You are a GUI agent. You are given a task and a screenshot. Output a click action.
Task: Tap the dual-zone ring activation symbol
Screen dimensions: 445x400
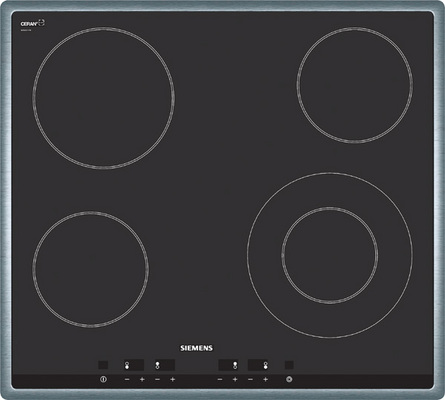(x=289, y=379)
